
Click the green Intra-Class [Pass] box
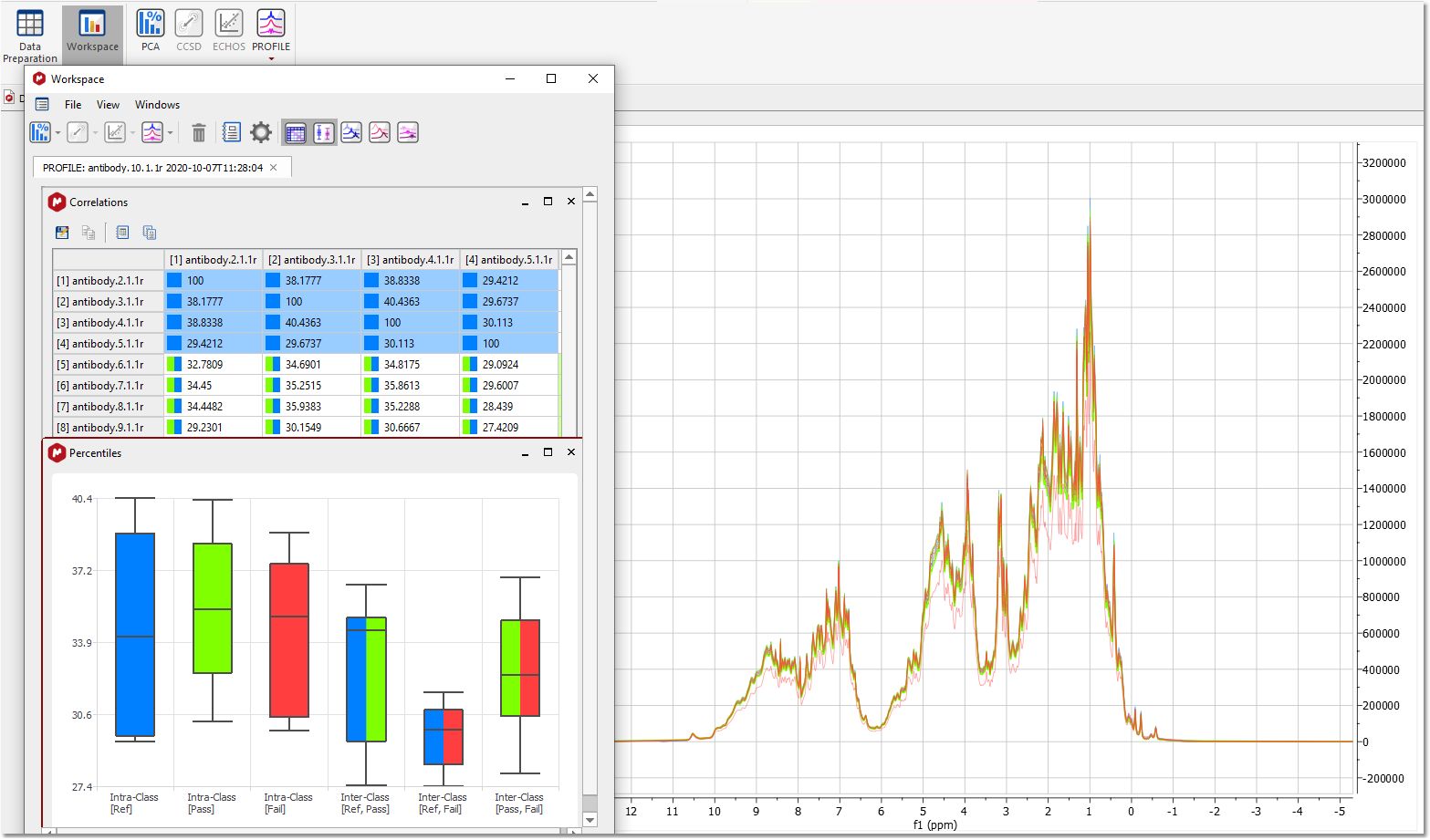click(x=213, y=608)
